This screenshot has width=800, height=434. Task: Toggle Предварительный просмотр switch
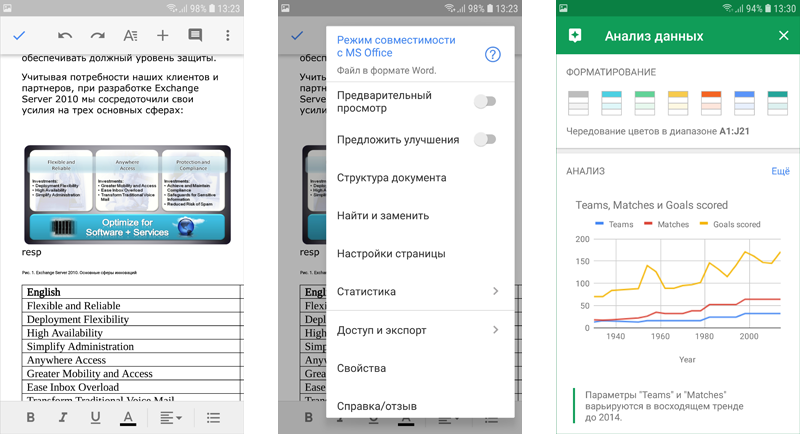pyautogui.click(x=485, y=101)
